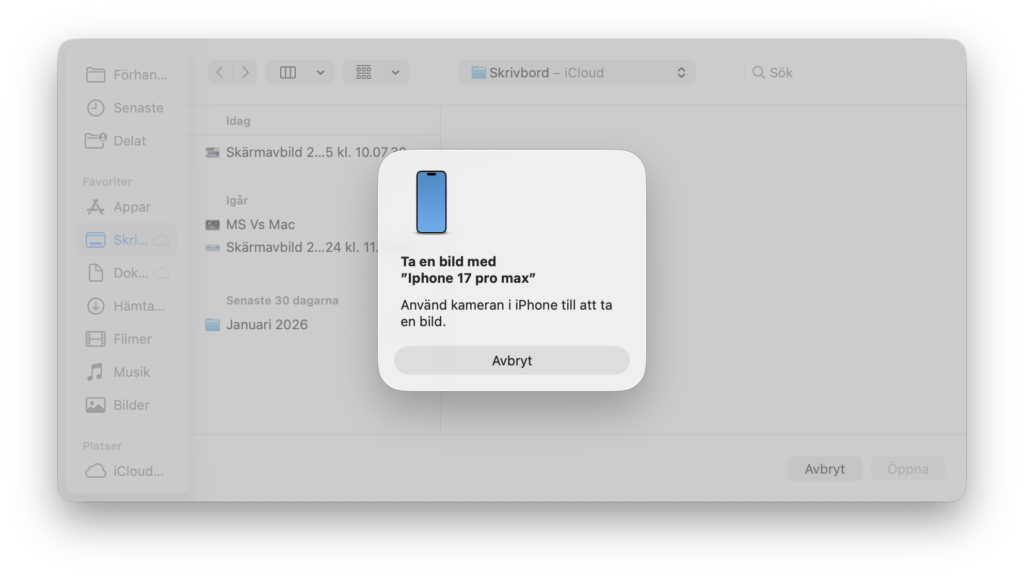1024x578 pixels.
Task: Click Avbryt at the bottom of file browser
Action: pyautogui.click(x=824, y=469)
